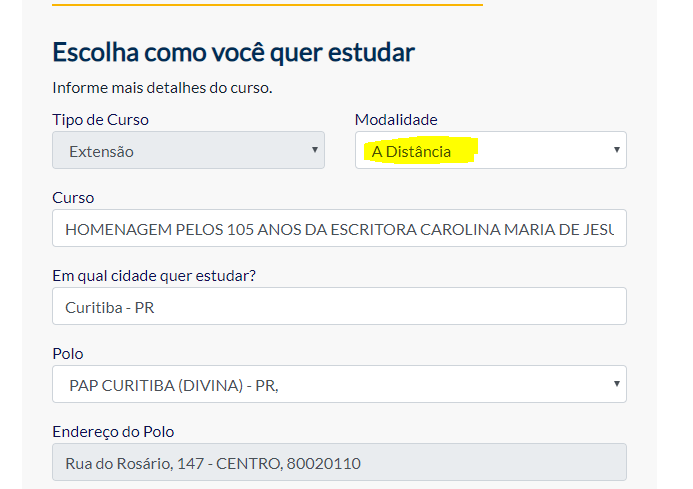
Task: Open the Tipo de Curso 'Extensão' select box
Action: click(x=188, y=151)
